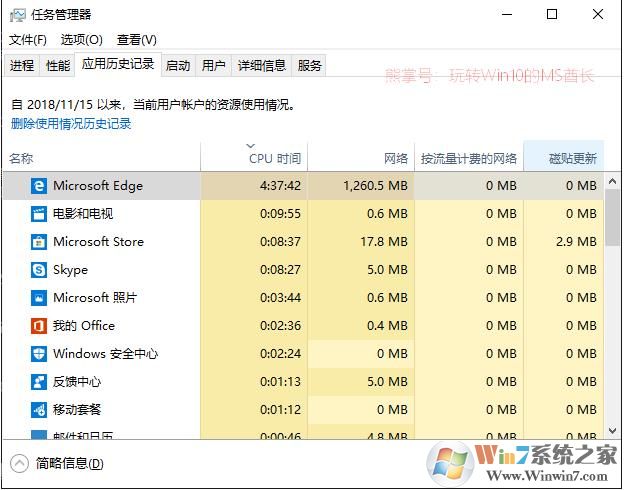Screen dimensions: 624x490
Task: Collapse to 简略信息 using the arrow icon
Action: (x=19, y=463)
